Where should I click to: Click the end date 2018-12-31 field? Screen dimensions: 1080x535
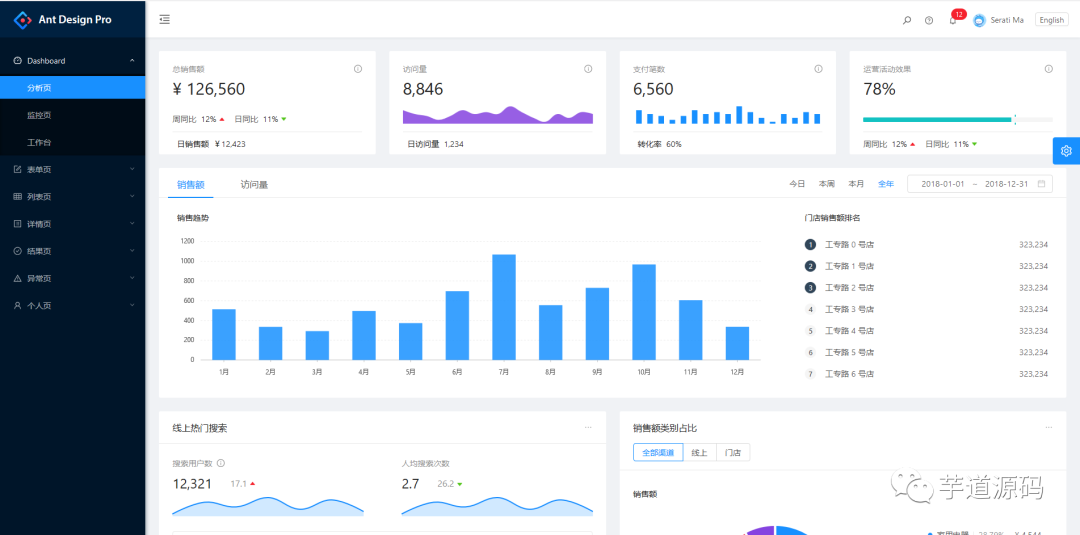[1006, 184]
